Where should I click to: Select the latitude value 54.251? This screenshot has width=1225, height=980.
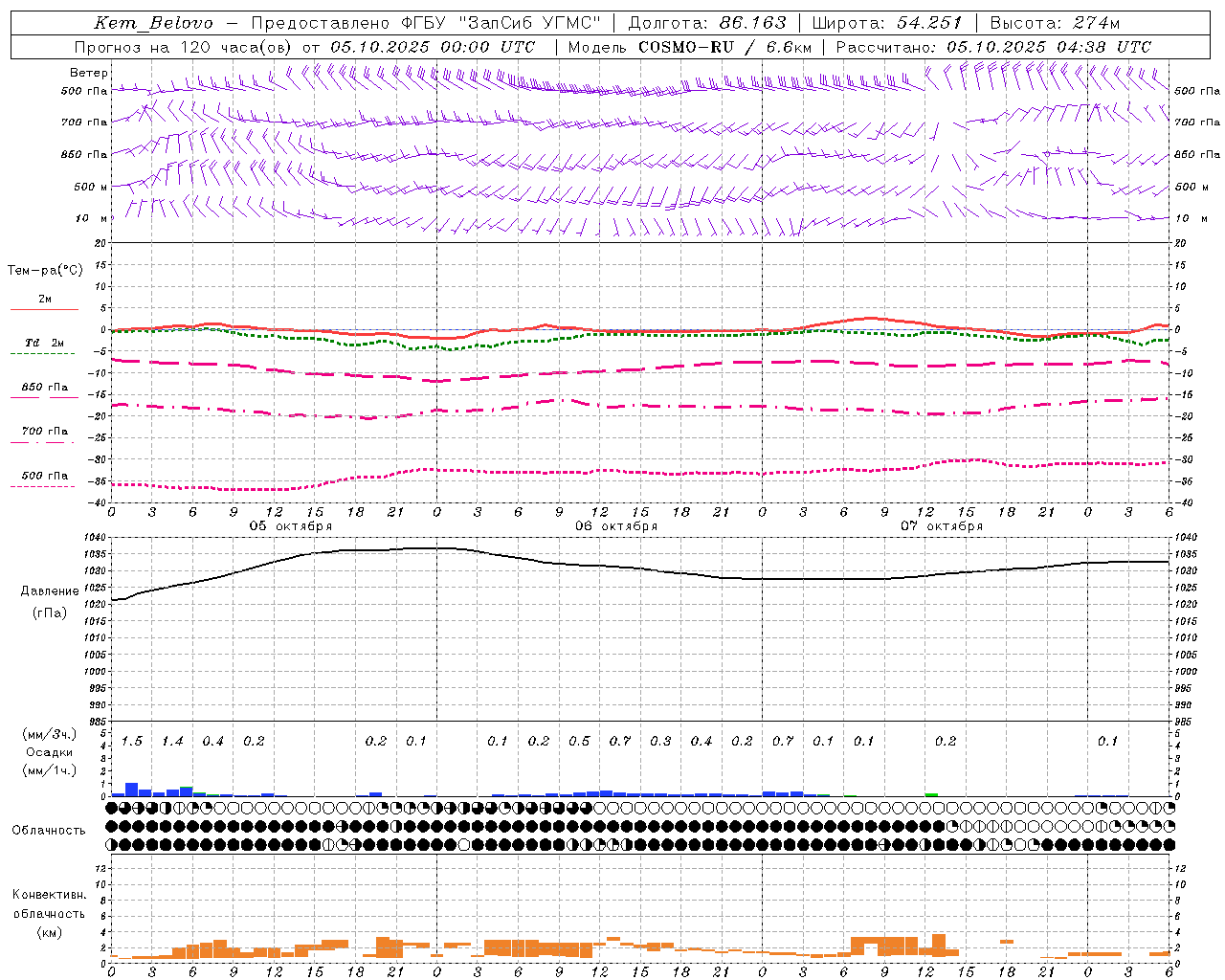pos(929,23)
